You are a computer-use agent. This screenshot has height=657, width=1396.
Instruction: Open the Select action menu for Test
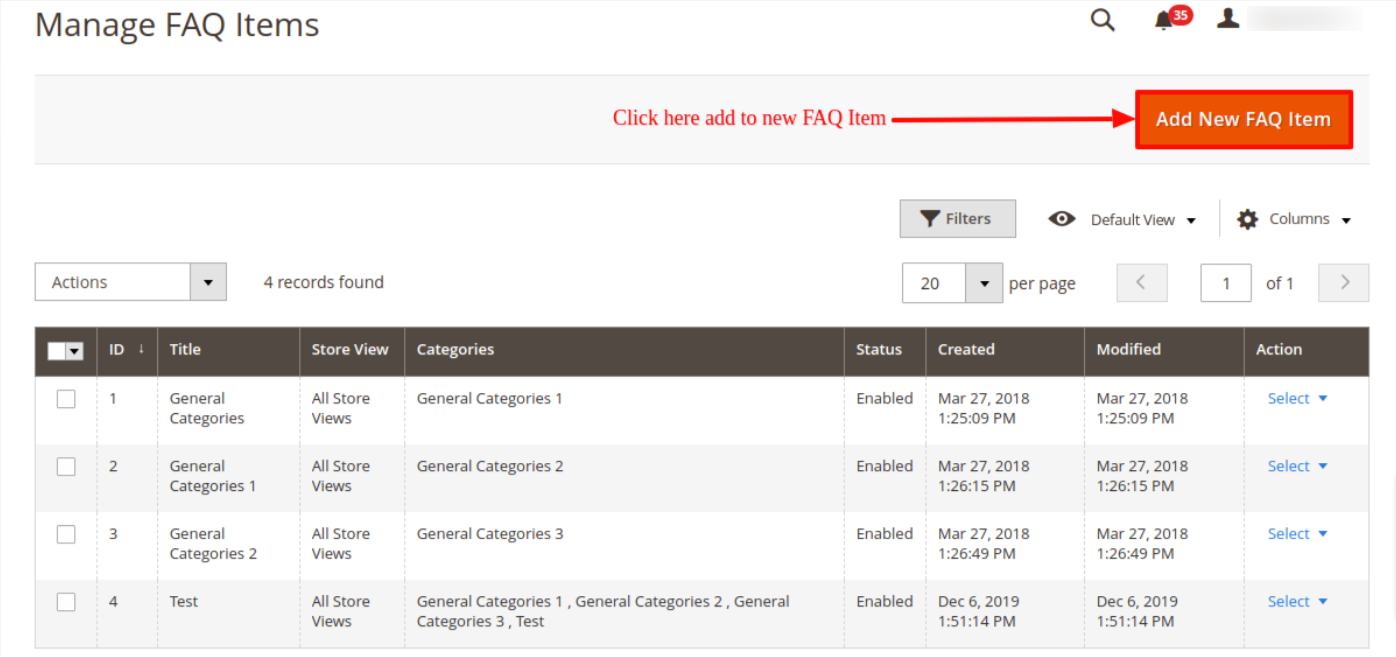point(1297,602)
